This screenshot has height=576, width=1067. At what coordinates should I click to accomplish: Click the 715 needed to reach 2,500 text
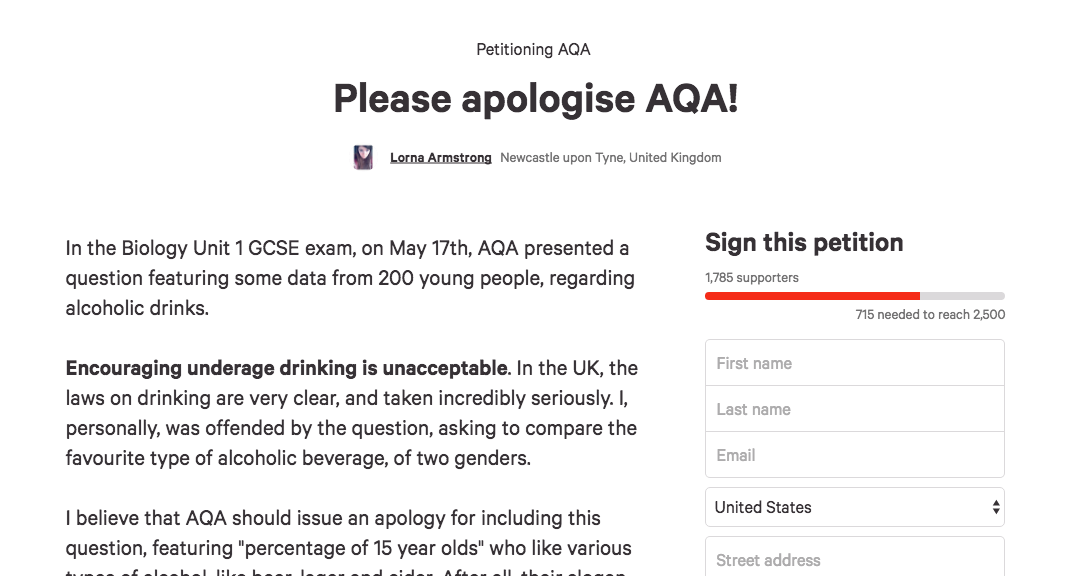coord(930,315)
